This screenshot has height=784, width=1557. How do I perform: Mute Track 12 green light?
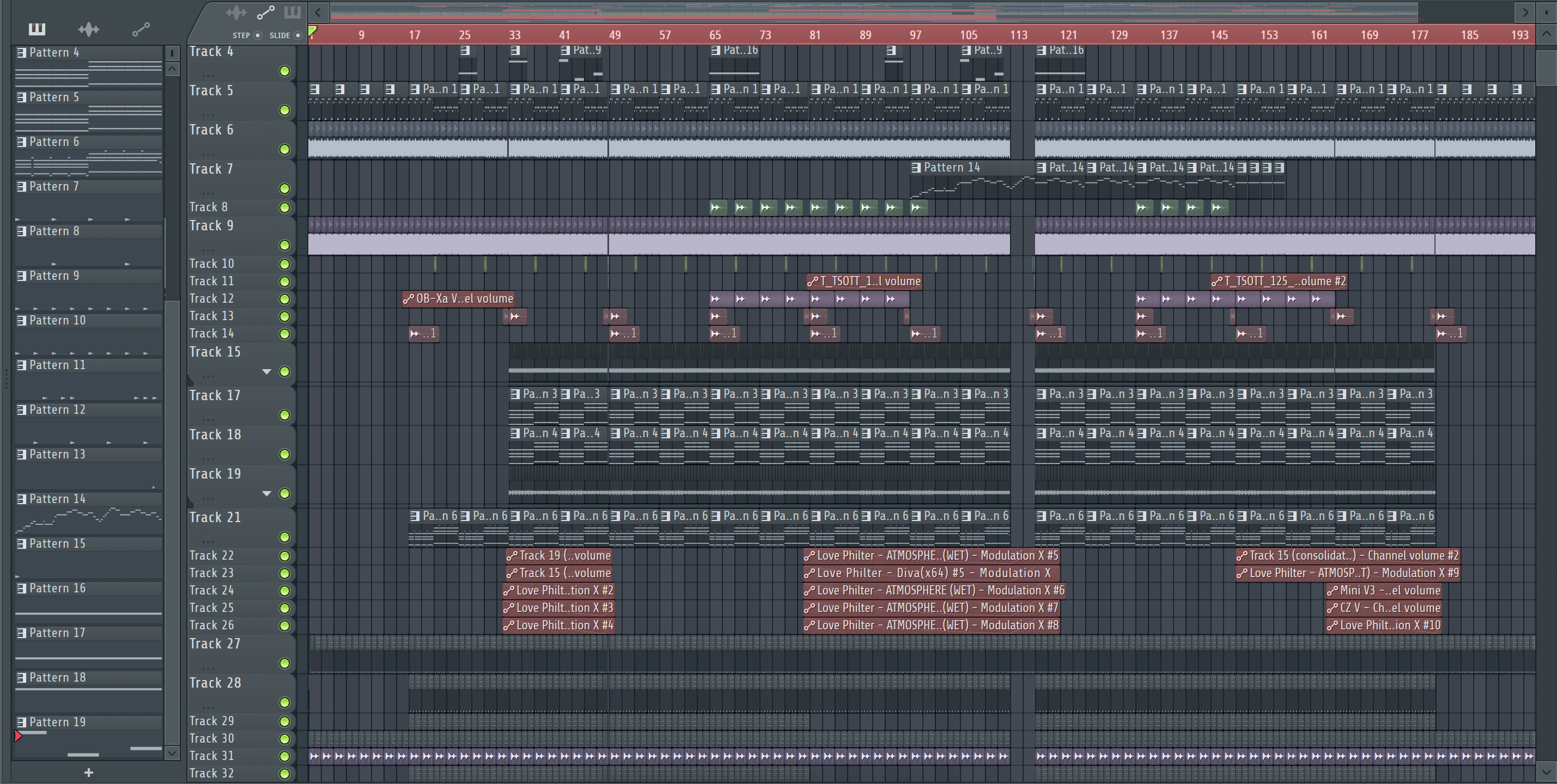click(x=284, y=299)
